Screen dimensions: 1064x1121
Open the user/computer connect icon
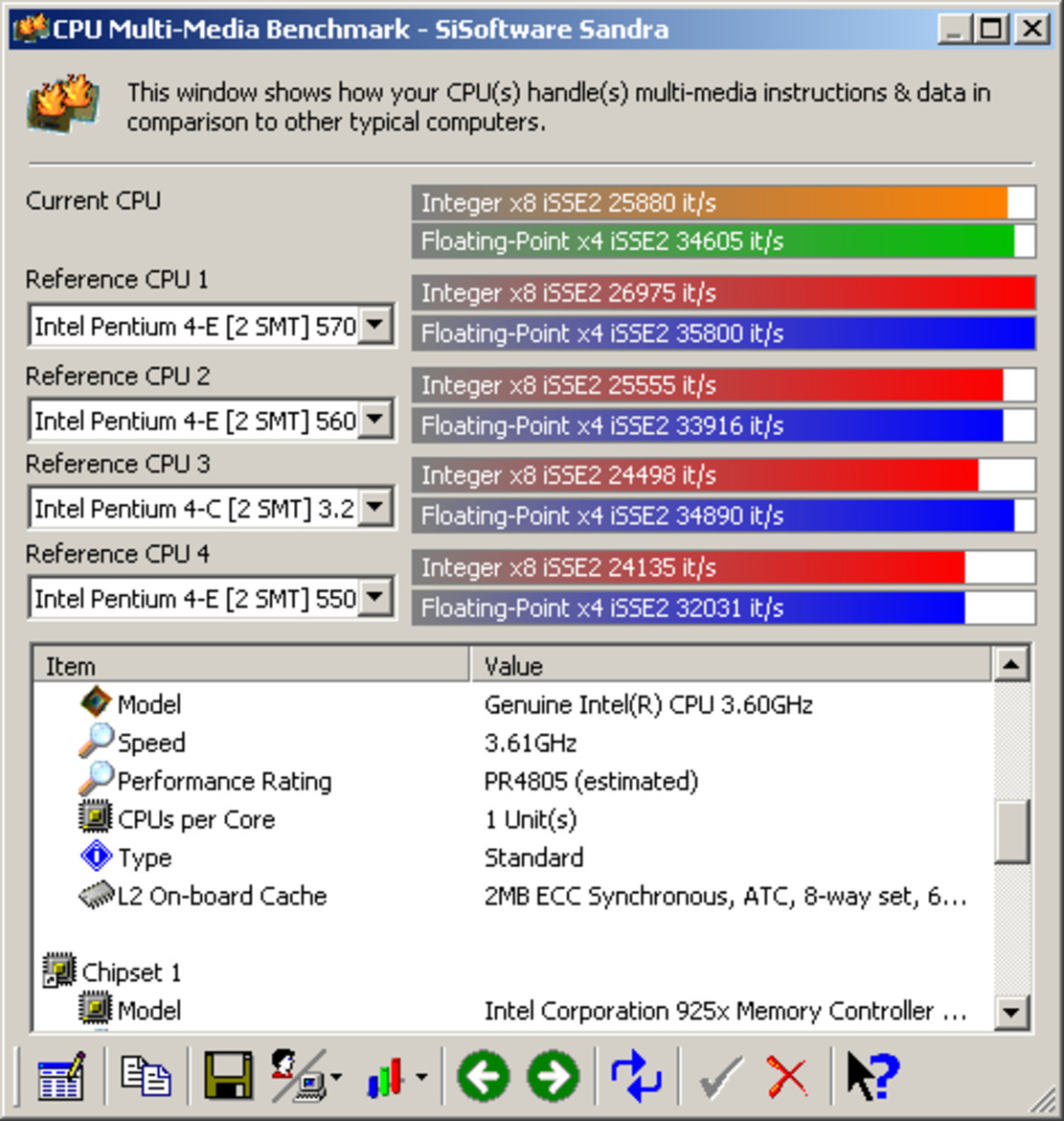[298, 1074]
